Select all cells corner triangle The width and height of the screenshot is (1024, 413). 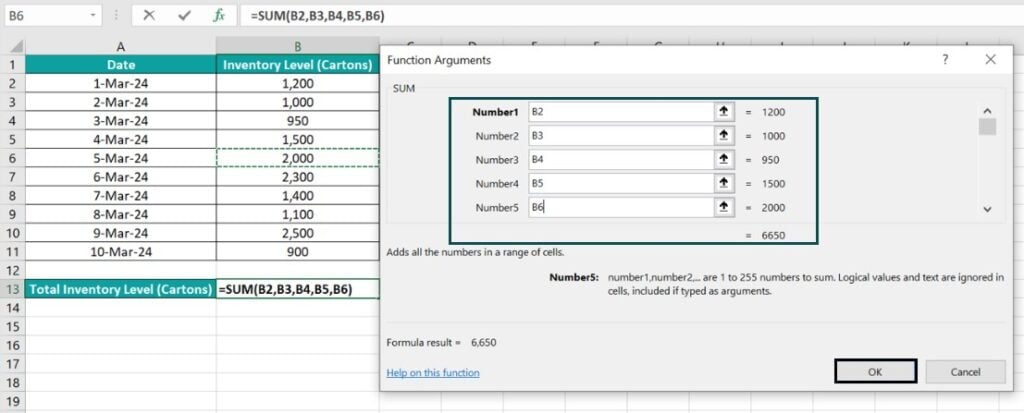[16, 47]
